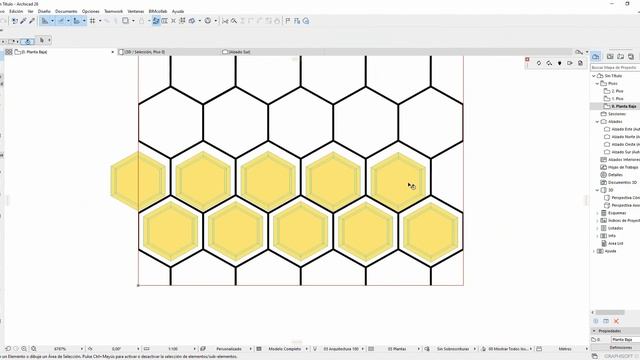Open the Documento menu

(66, 11)
